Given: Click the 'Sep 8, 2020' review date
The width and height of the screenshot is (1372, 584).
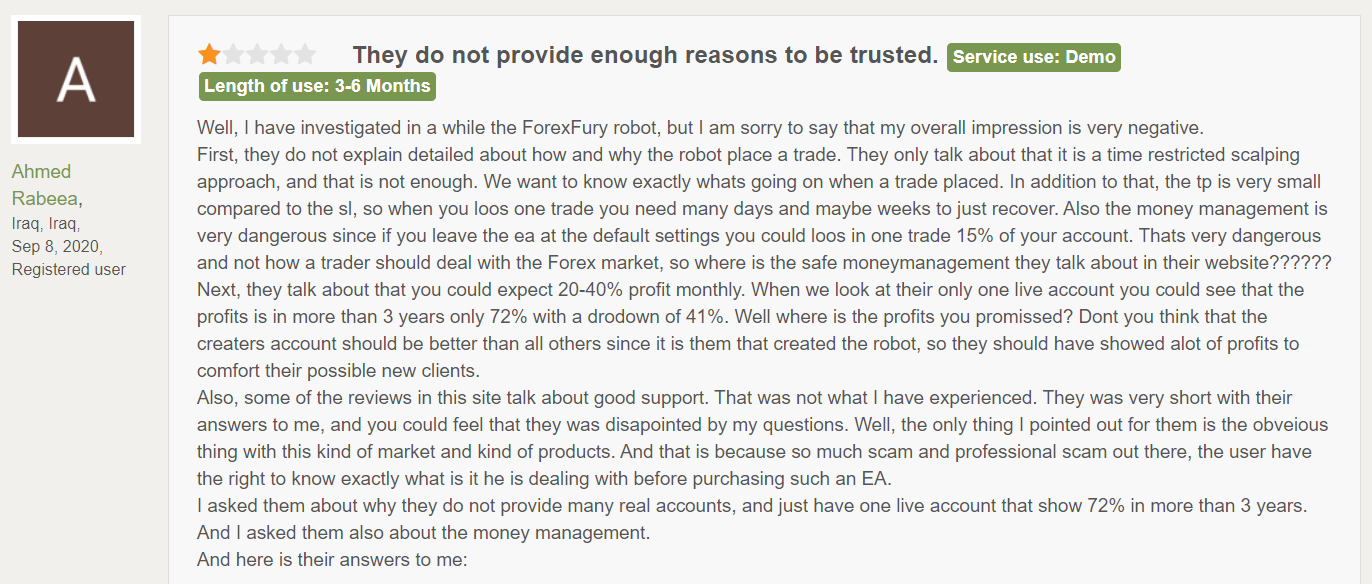Looking at the screenshot, I should (x=57, y=246).
